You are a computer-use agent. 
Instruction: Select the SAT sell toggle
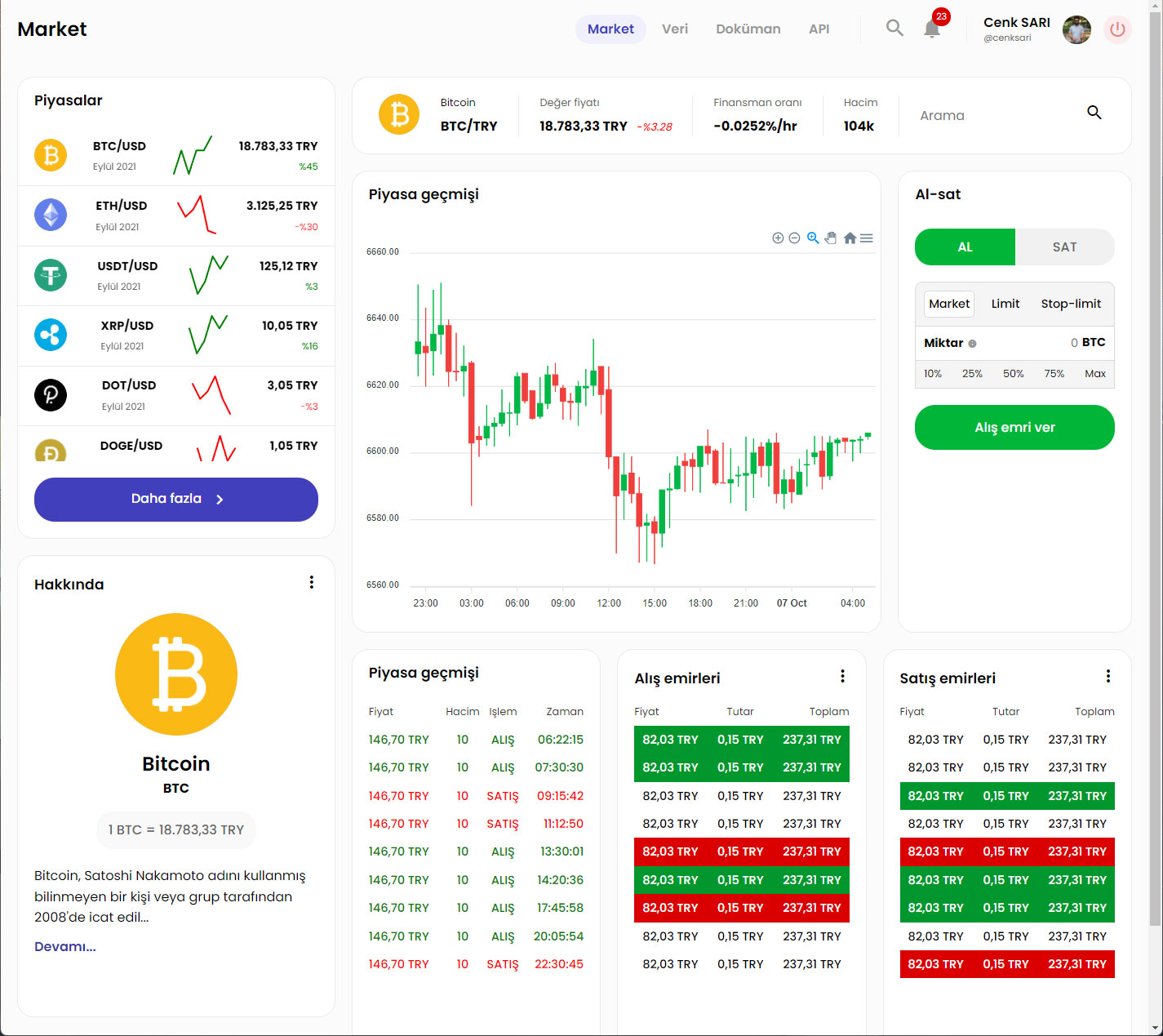point(1064,247)
